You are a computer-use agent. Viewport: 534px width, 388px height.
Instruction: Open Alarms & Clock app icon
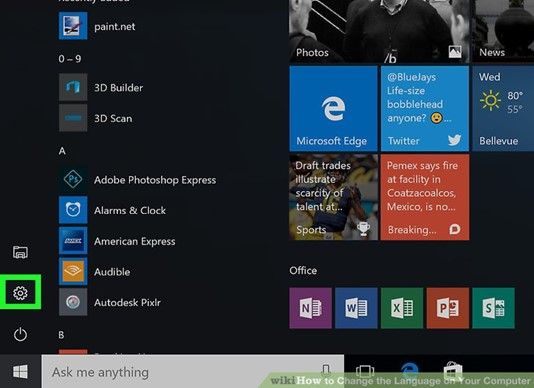tap(73, 210)
